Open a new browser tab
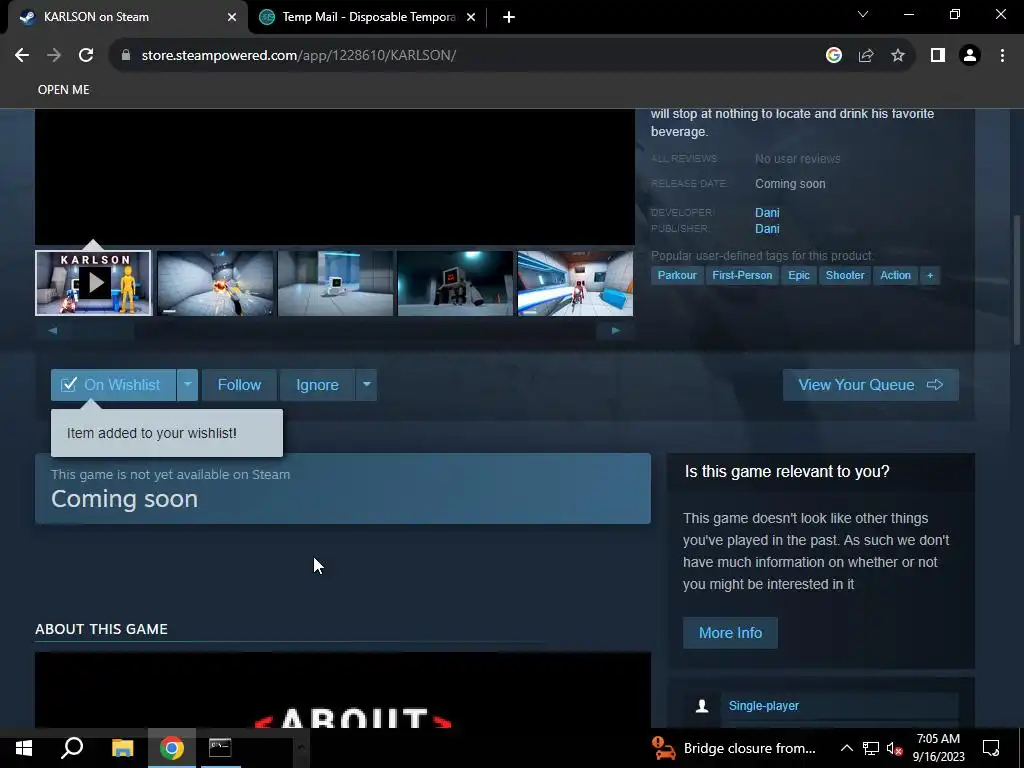This screenshot has height=768, width=1024. [509, 17]
